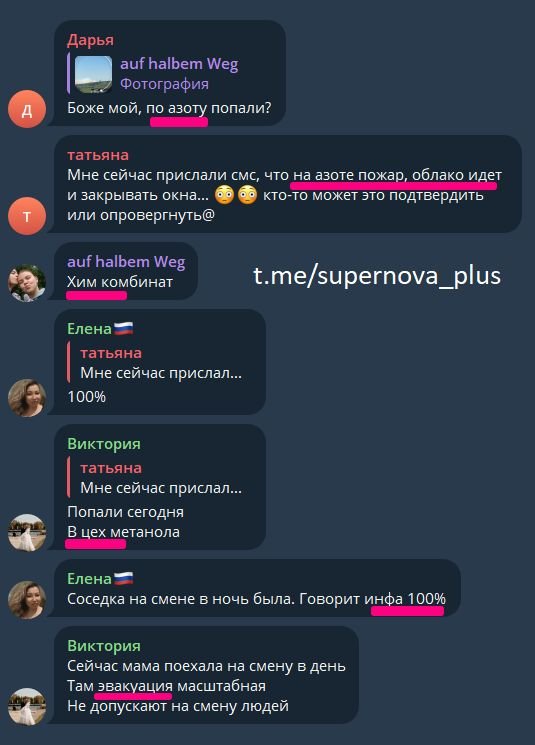The height and width of the screenshot is (745, 535).
Task: Click the message Боже мой, по азоту попали?
Action: coord(169,108)
